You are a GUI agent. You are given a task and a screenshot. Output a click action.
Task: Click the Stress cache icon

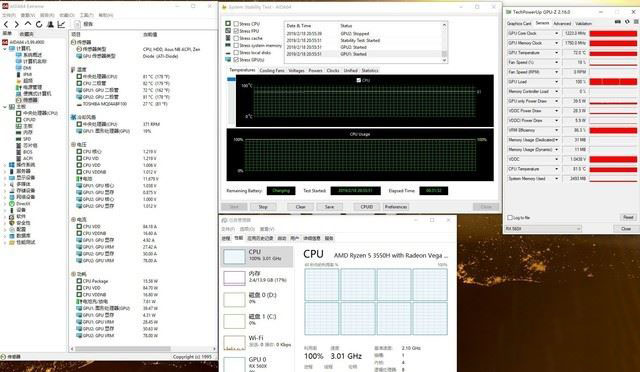(228, 38)
